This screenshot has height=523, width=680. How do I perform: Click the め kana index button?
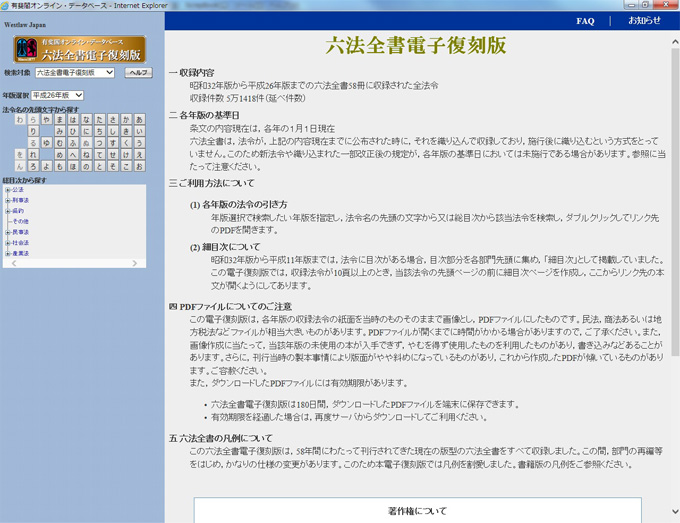[60, 155]
